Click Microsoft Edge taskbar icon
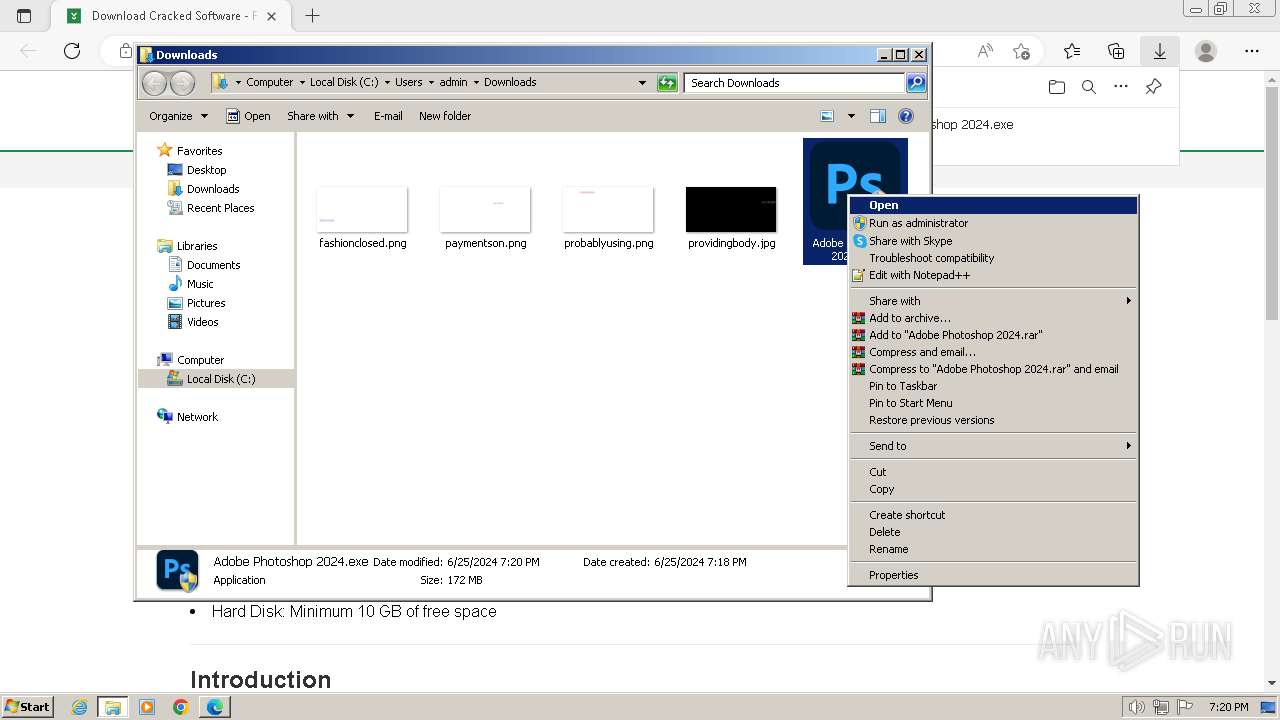The image size is (1280, 720). pos(215,707)
